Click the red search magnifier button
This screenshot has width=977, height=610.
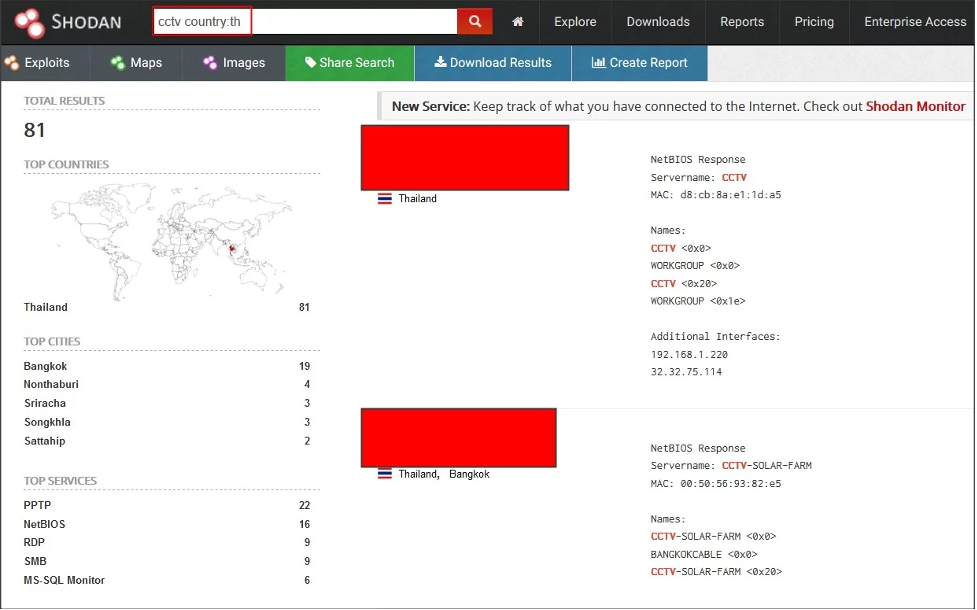point(475,21)
